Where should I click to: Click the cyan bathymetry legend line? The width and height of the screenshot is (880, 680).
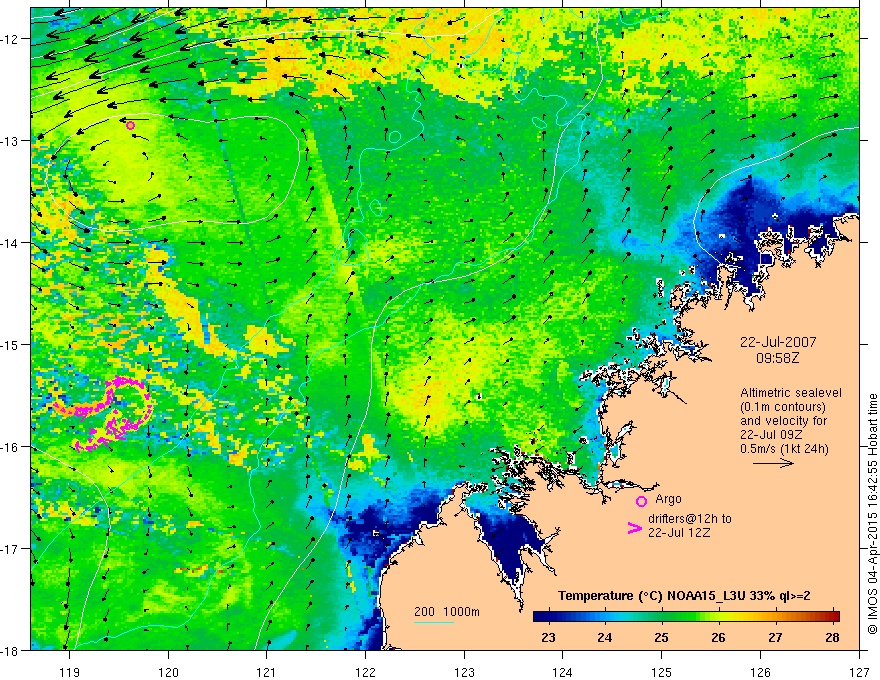pyautogui.click(x=434, y=622)
